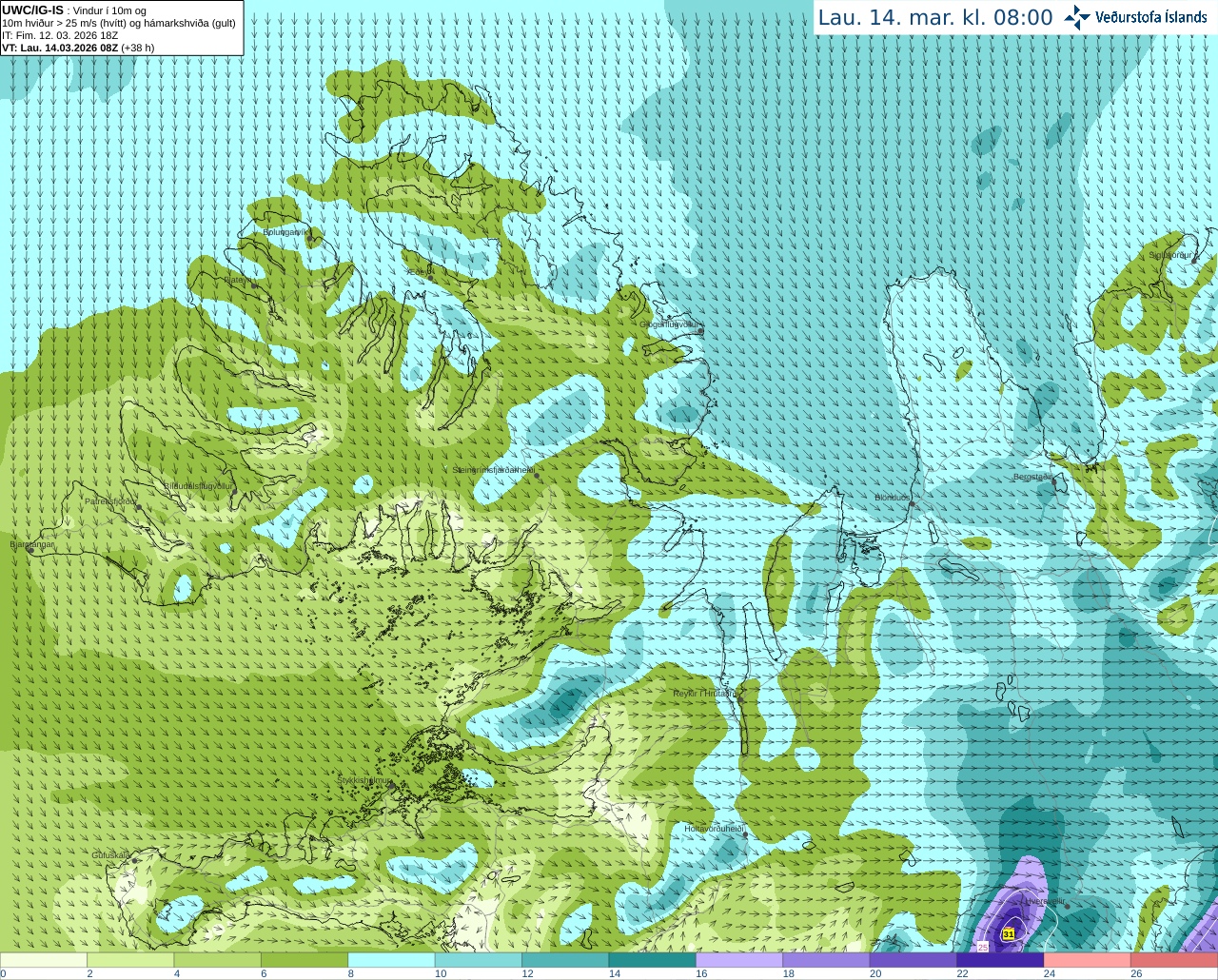Click the Gjögurflugvöllur station label

pyautogui.click(x=670, y=324)
